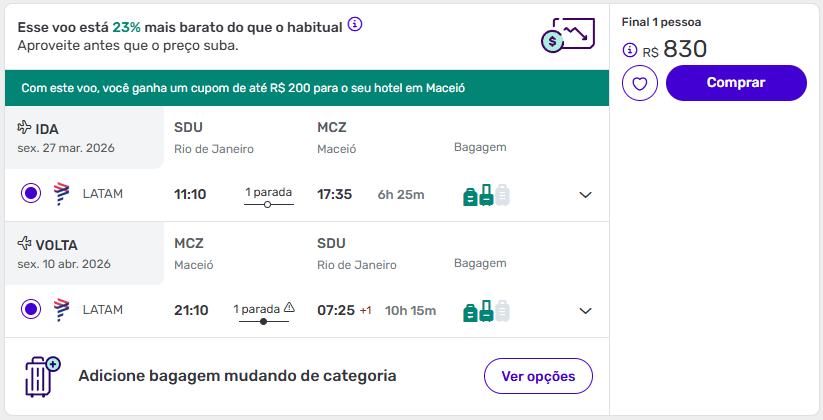Expand outbound flight details chevron
Screen dimensions: 823x420
[x=586, y=195]
